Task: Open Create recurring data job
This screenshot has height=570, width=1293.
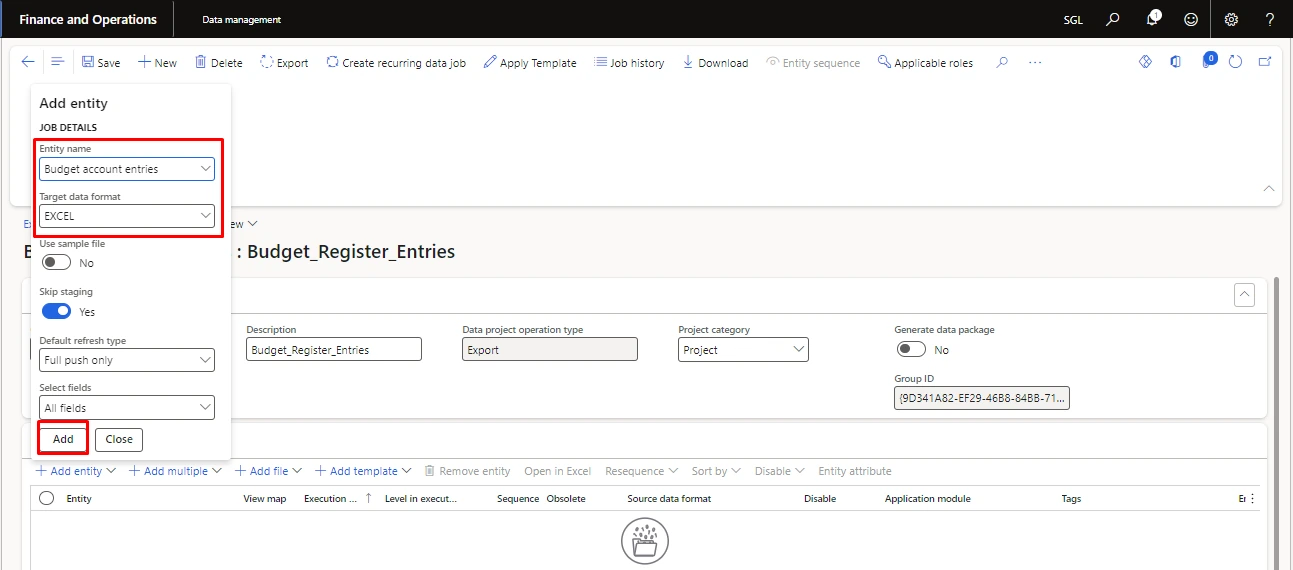Action: [x=396, y=62]
